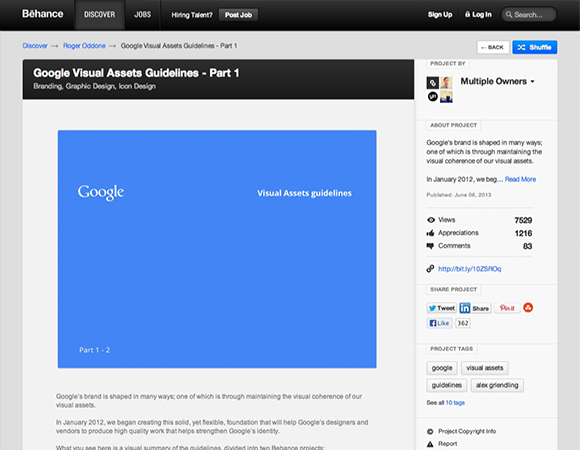Click the Comments speech bubble icon
This screenshot has width=580, height=450.
[x=430, y=246]
